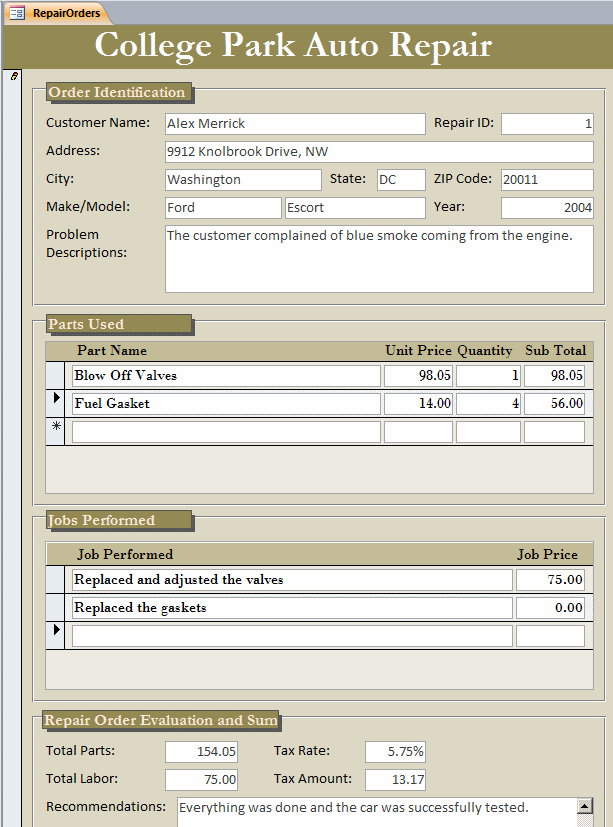The width and height of the screenshot is (613, 827).
Task: Click the 'Unit Price' column header
Action: (418, 351)
